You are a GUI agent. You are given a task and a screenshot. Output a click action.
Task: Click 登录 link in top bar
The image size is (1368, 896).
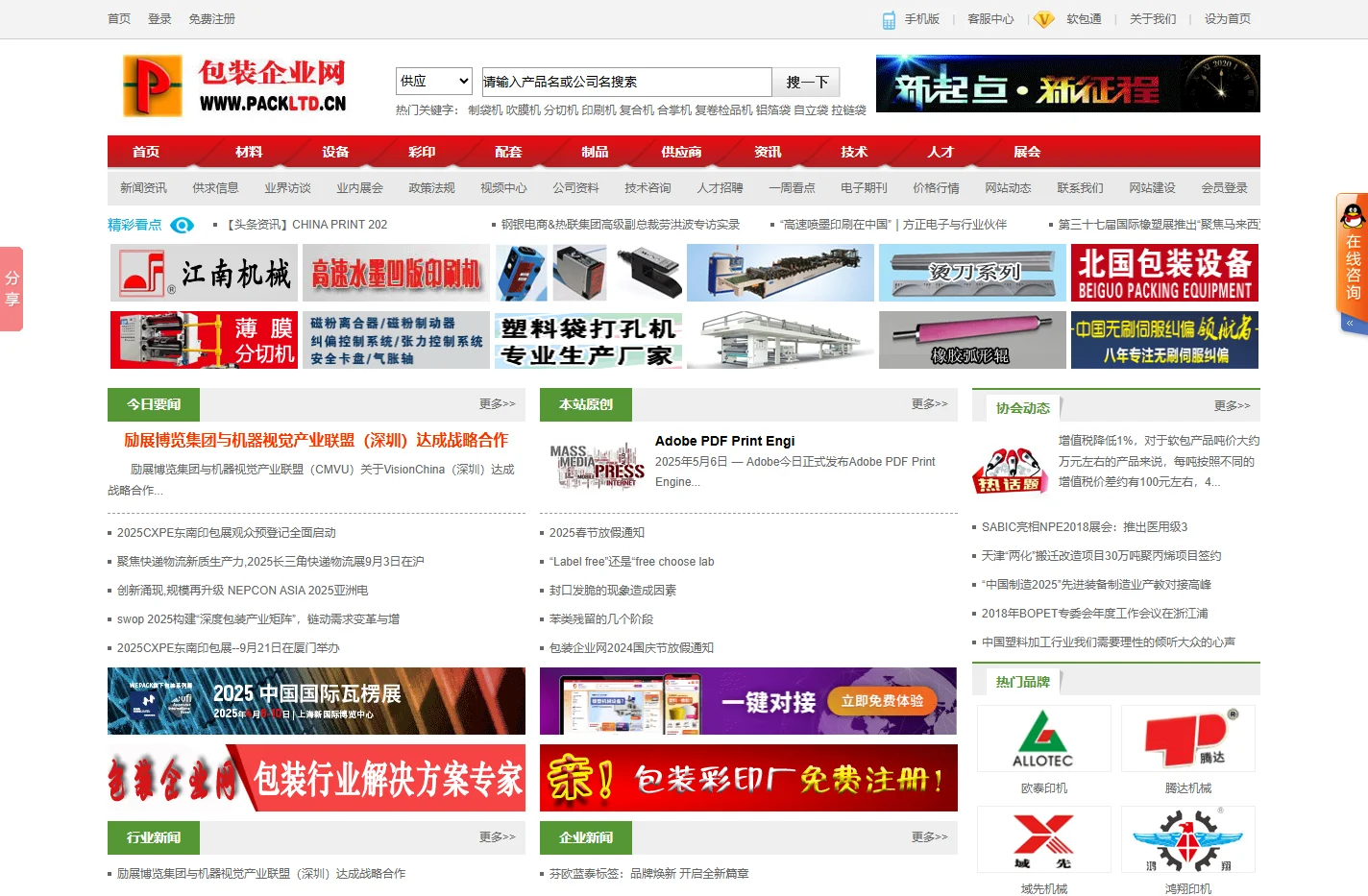pos(159,19)
